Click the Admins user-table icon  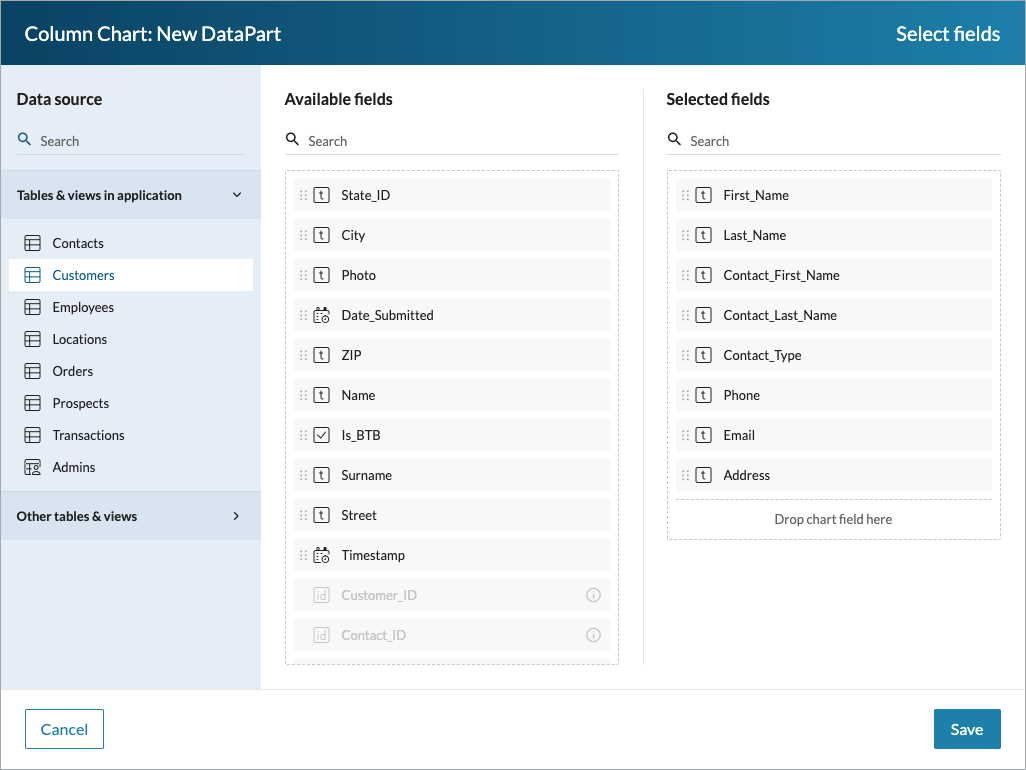click(x=31, y=467)
